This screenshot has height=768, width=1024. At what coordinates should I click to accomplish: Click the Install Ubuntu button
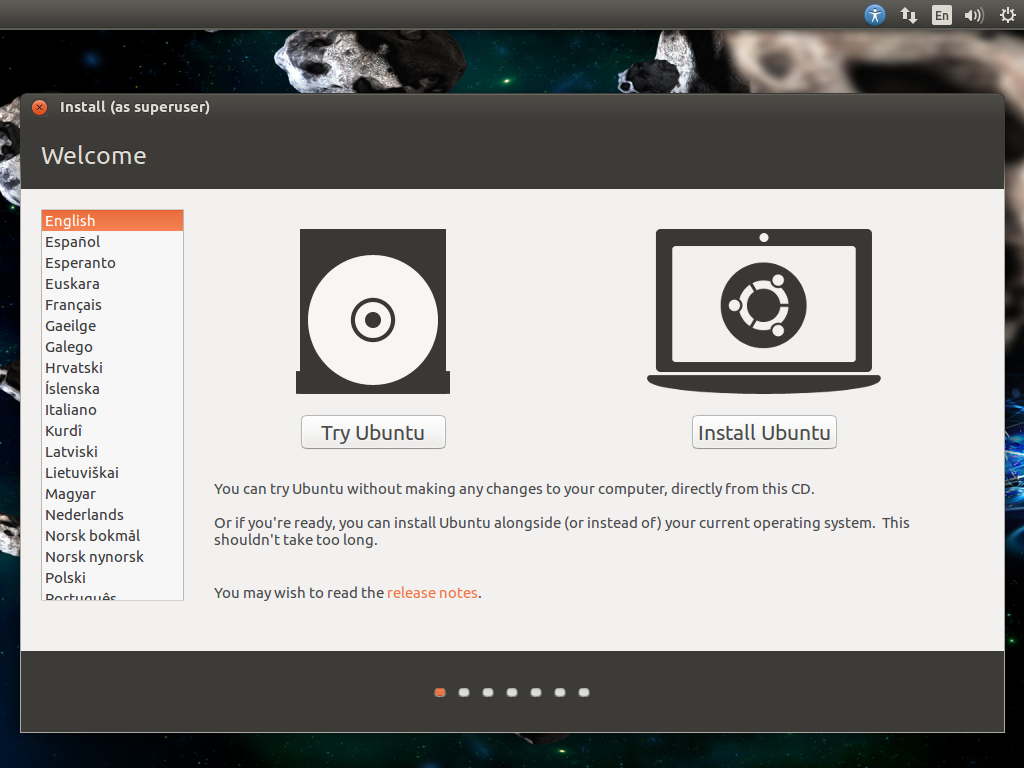[764, 432]
